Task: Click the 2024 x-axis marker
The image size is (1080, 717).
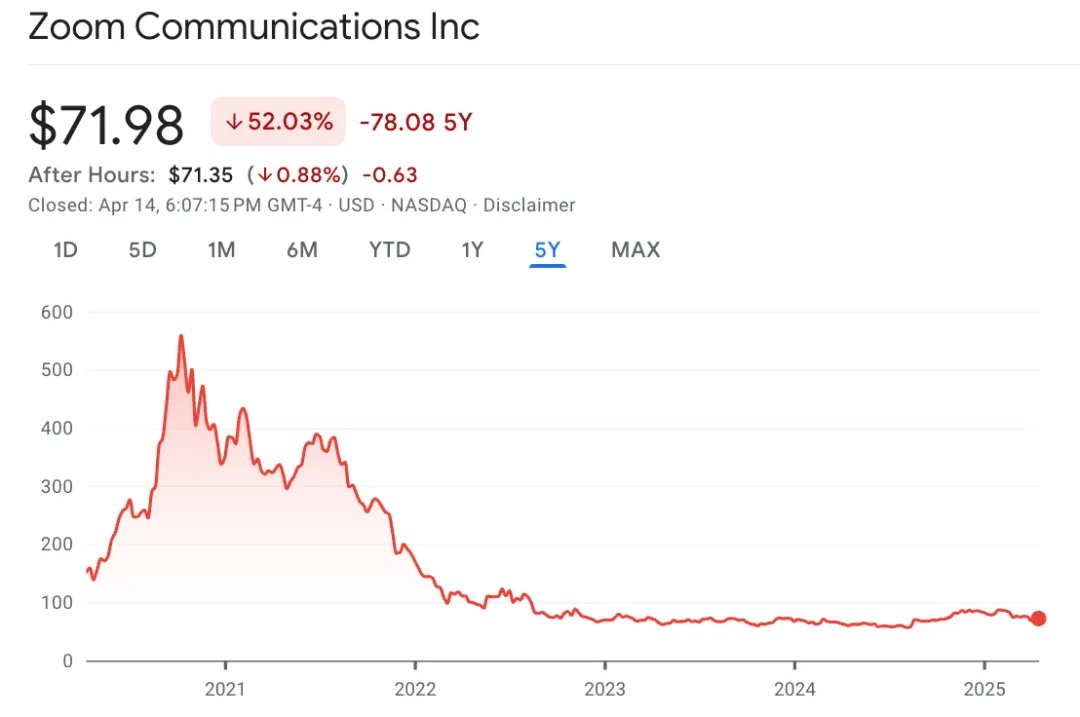Action: pos(794,689)
